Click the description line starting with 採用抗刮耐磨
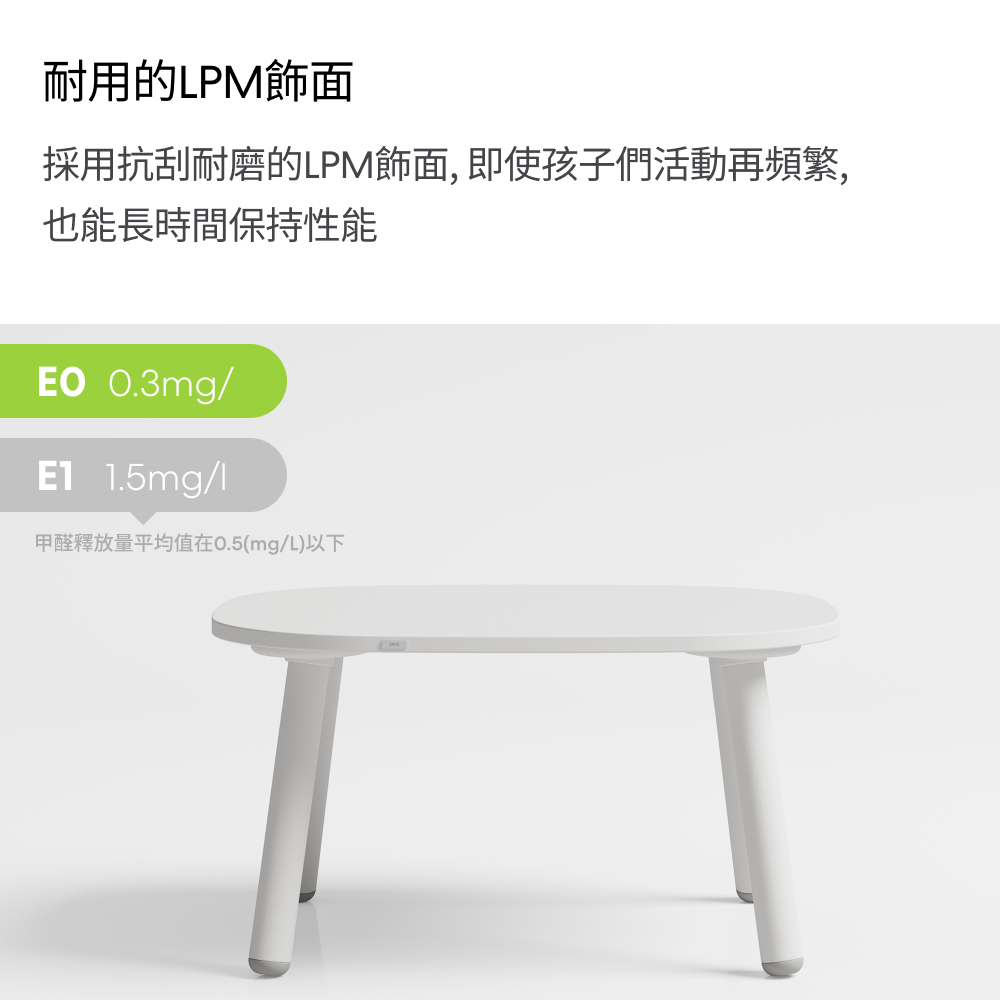The image size is (1000, 1000). pyautogui.click(x=446, y=165)
